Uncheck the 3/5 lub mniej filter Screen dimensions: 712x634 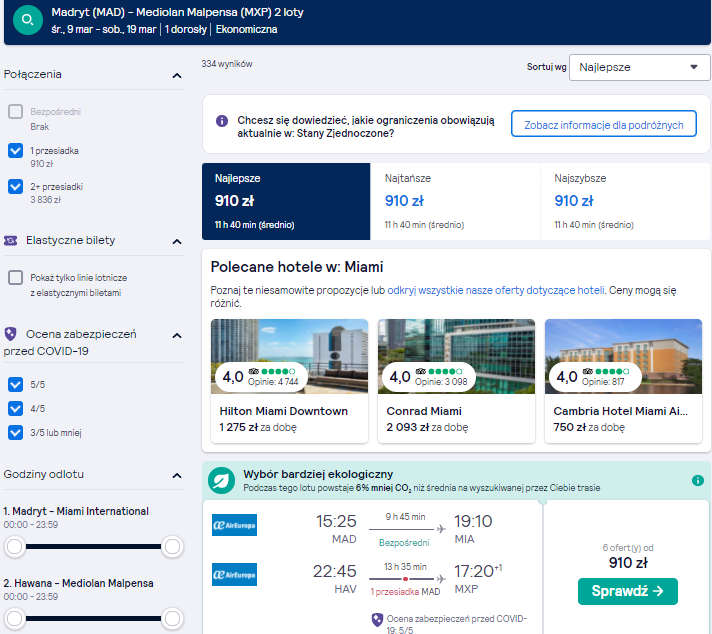(x=15, y=433)
